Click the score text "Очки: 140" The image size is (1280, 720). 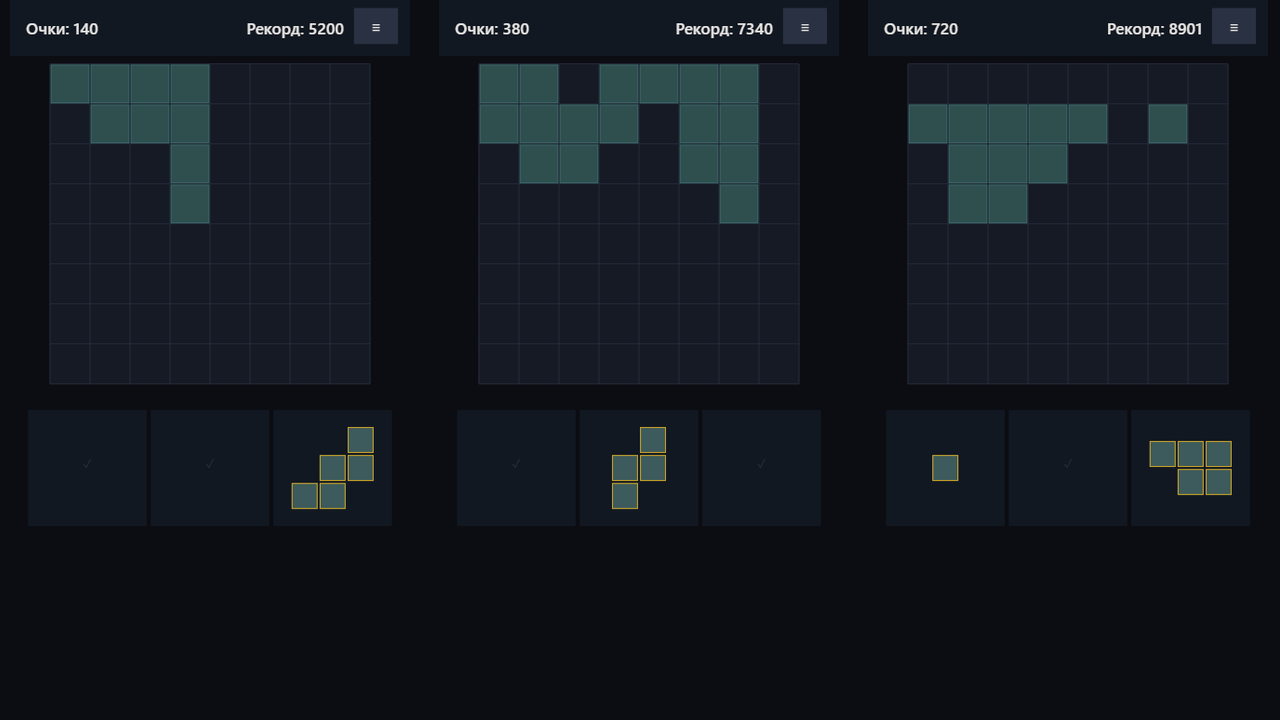tap(62, 29)
